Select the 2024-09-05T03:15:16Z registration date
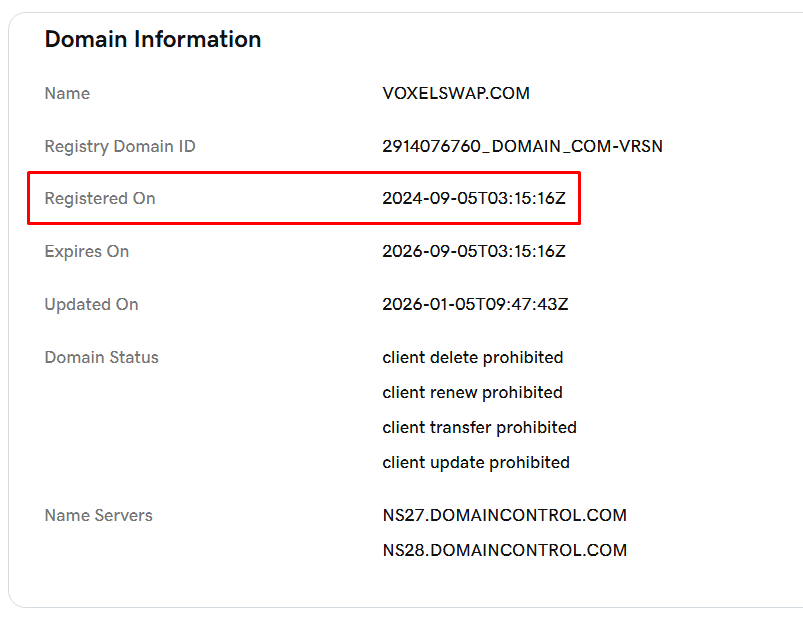 [x=474, y=199]
